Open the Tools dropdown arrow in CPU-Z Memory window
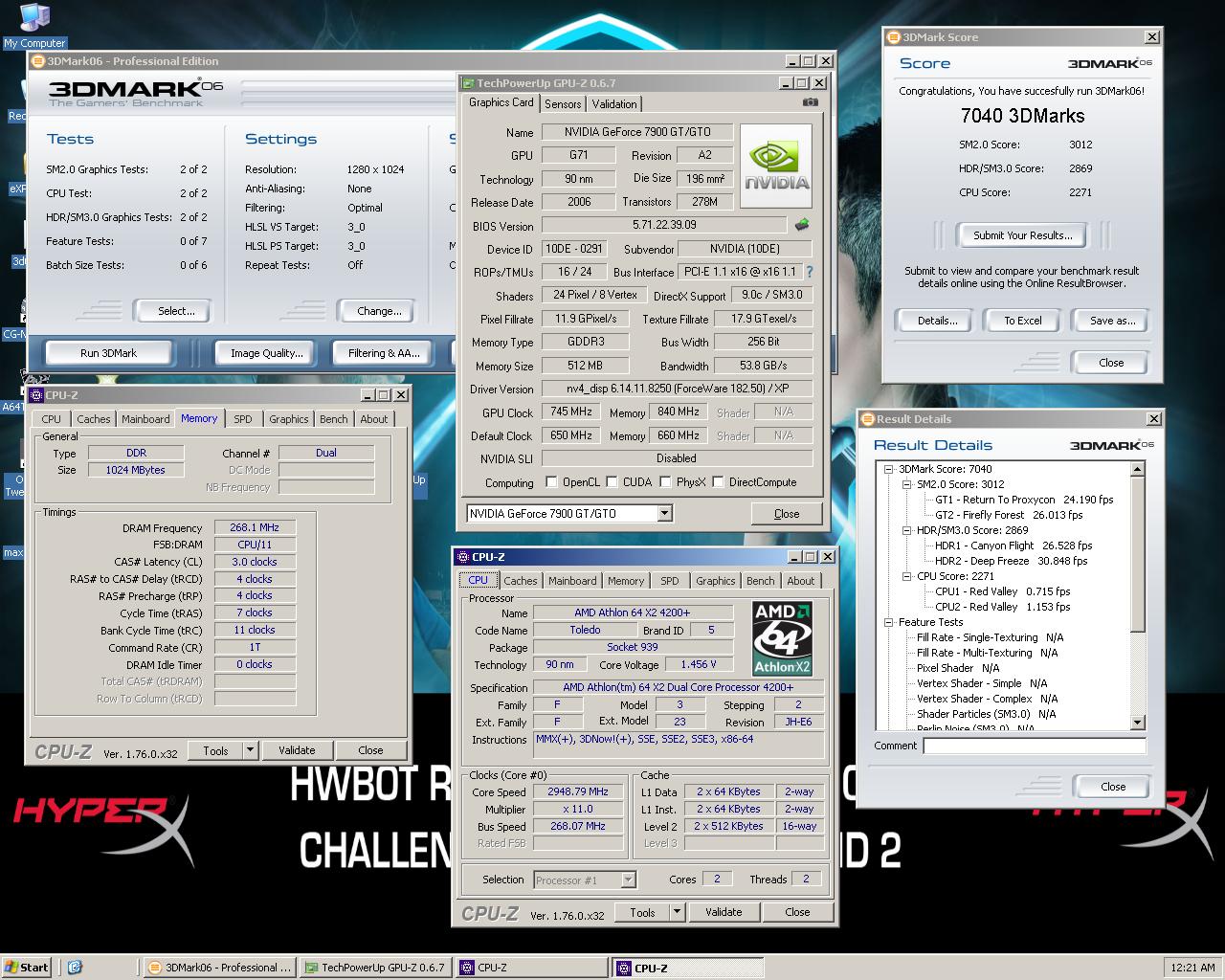 coord(251,750)
